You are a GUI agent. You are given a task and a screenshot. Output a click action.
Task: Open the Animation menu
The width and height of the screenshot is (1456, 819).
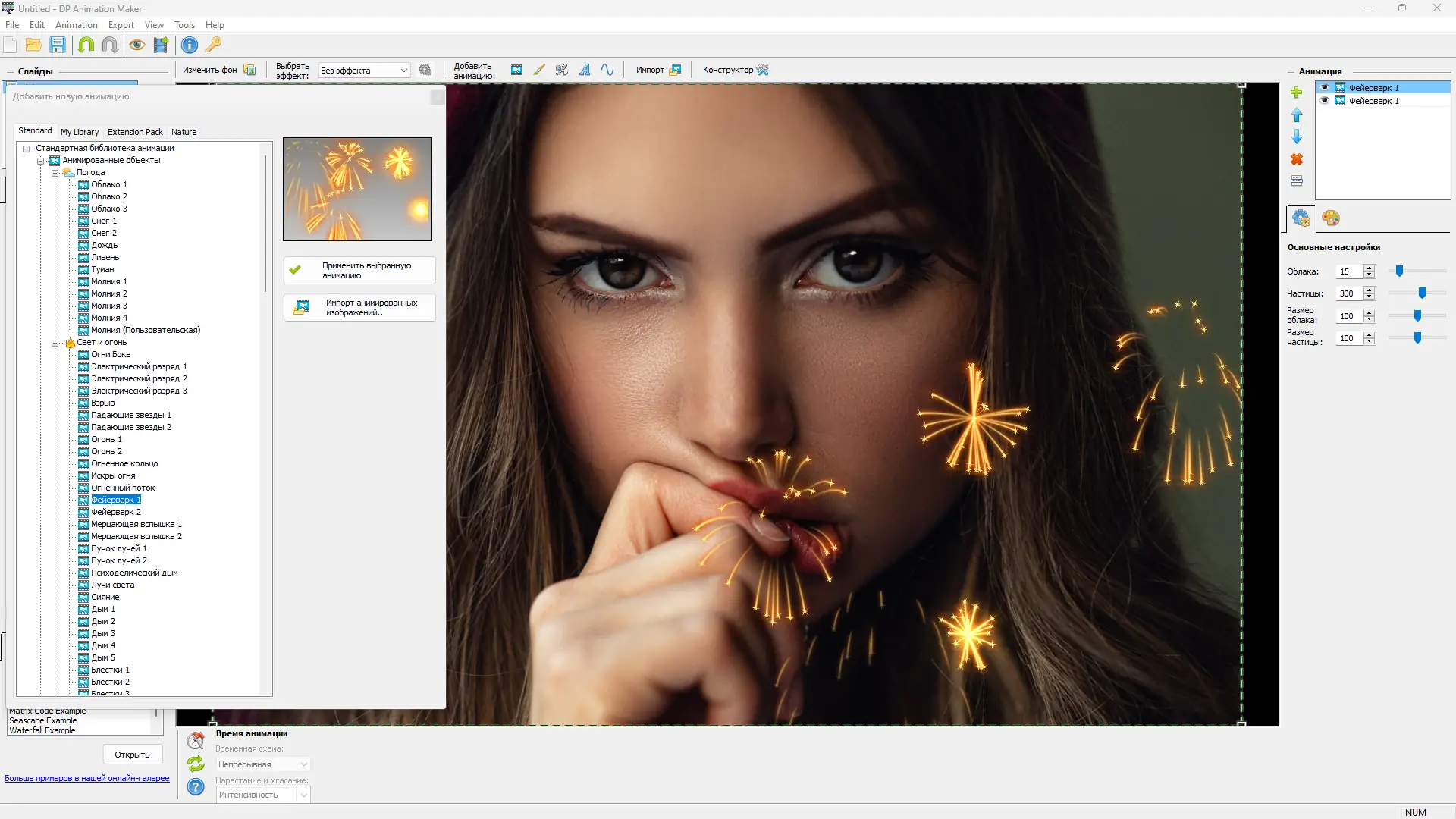pos(76,25)
